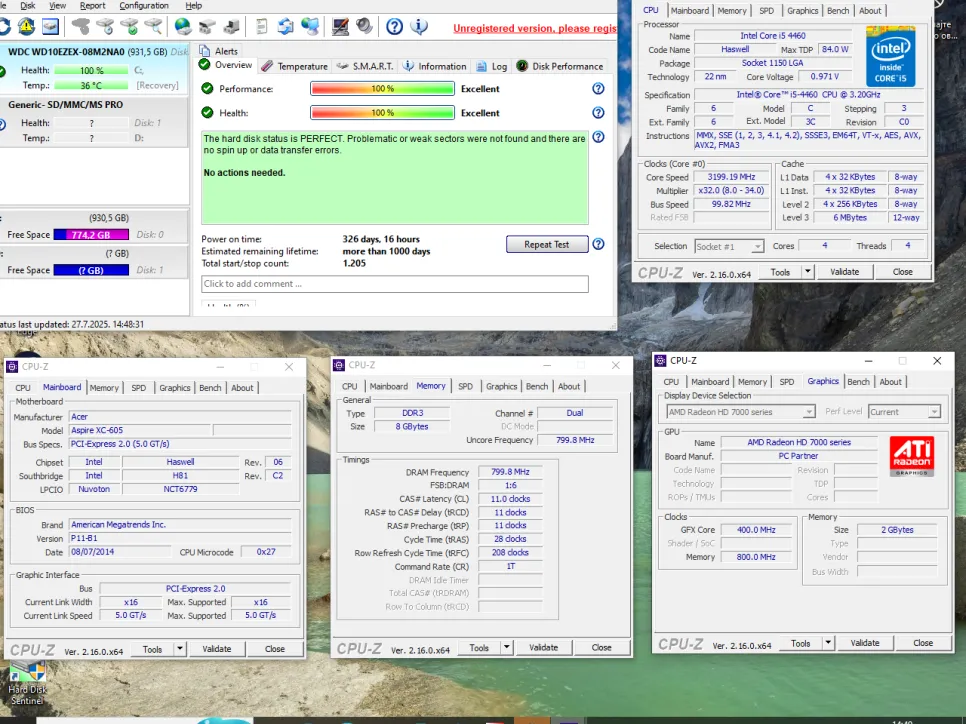
Task: Click the document report toolbar icon
Action: 262,26
